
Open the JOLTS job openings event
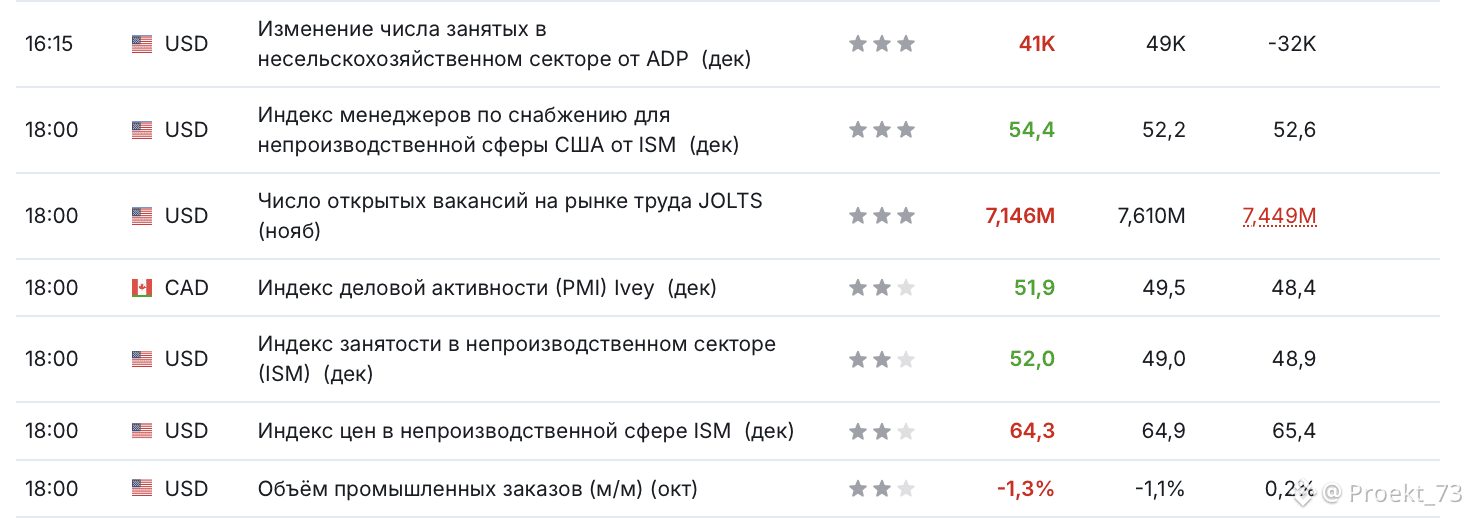tap(509, 202)
